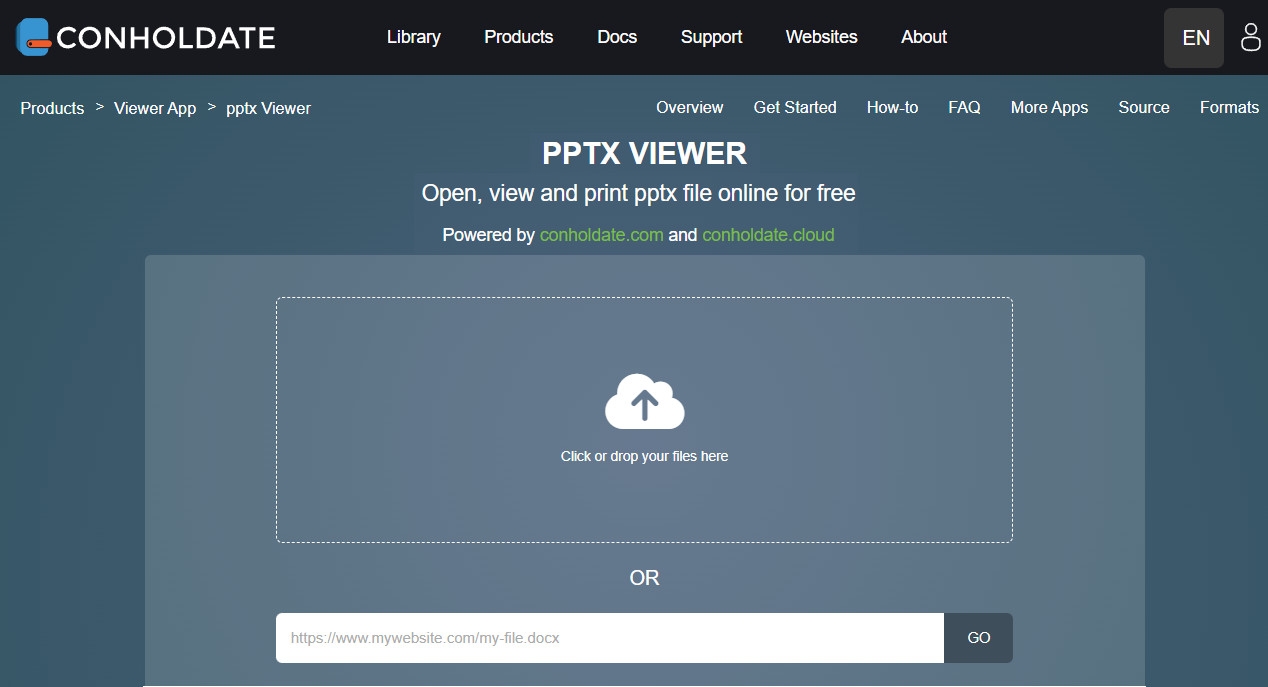Screen dimensions: 1268x687
Task: Go to Viewer App breadcrumb link
Action: pos(155,108)
